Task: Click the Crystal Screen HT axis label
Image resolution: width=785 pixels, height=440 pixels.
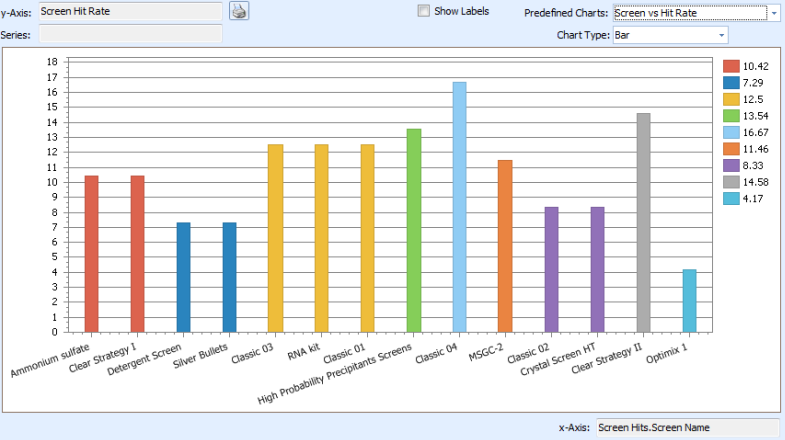Action: pos(558,359)
